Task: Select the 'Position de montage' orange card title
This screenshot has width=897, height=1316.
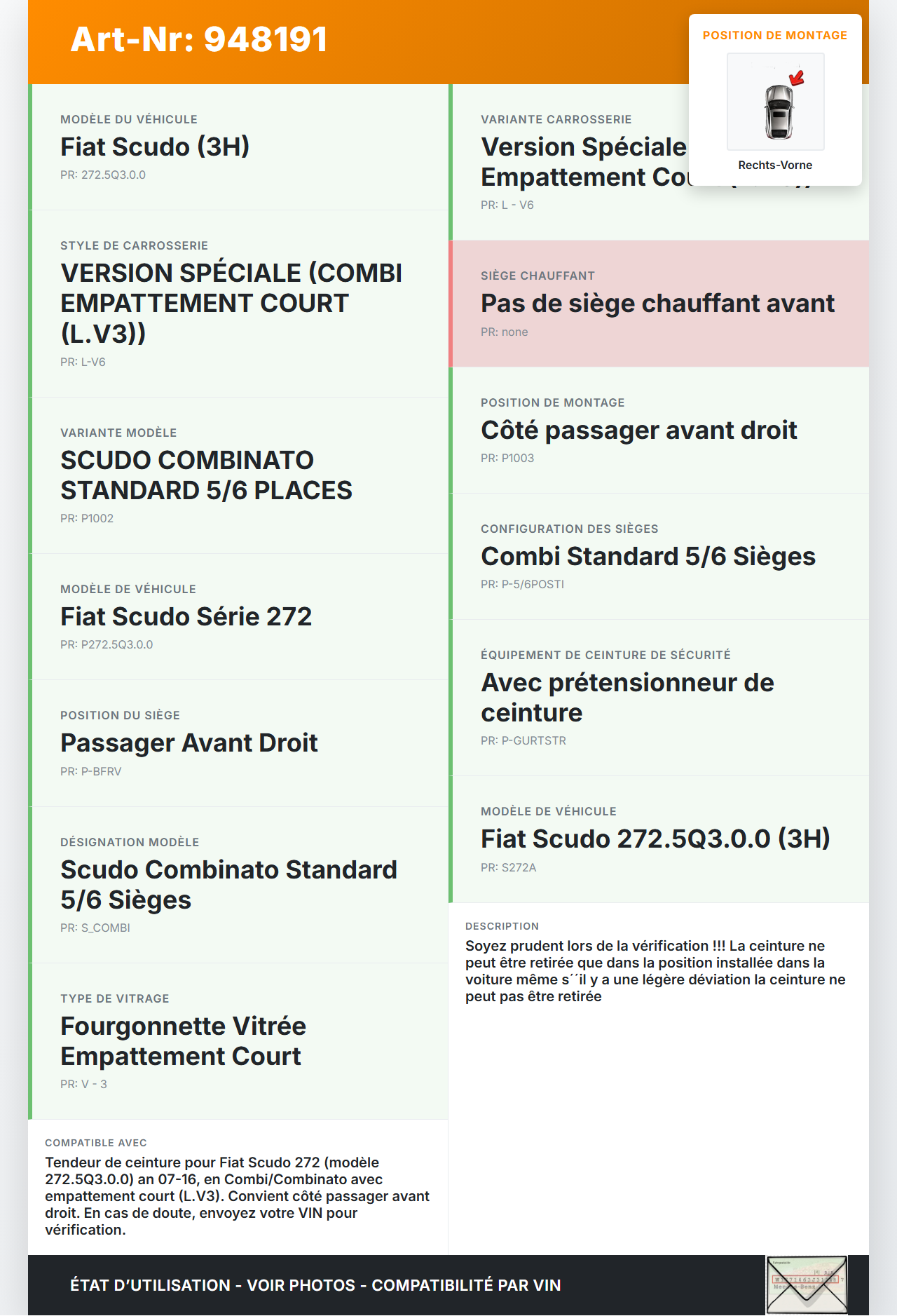Action: (x=774, y=35)
